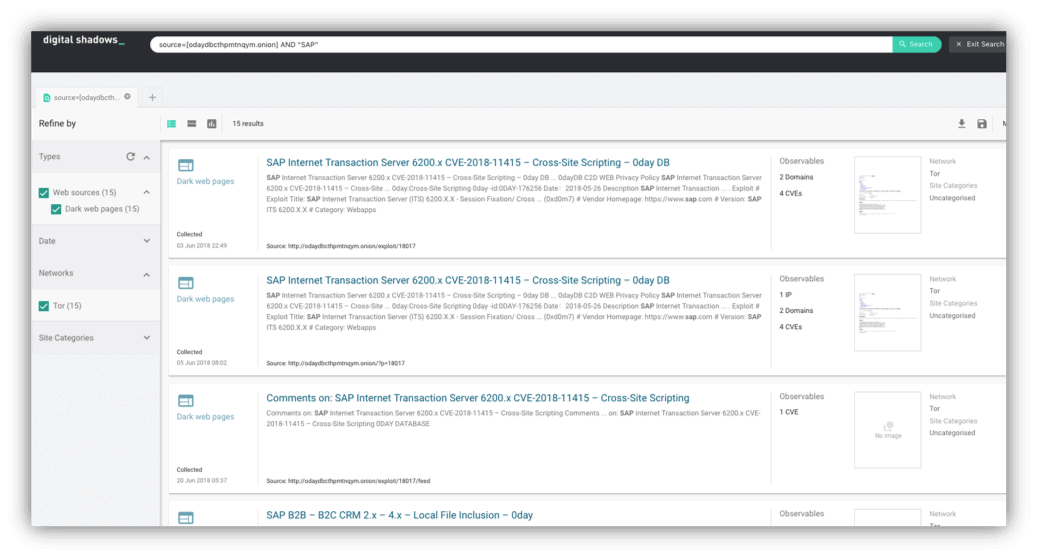The image size is (1037, 556).
Task: Toggle the Tor (15) checkbox
Action: point(44,306)
